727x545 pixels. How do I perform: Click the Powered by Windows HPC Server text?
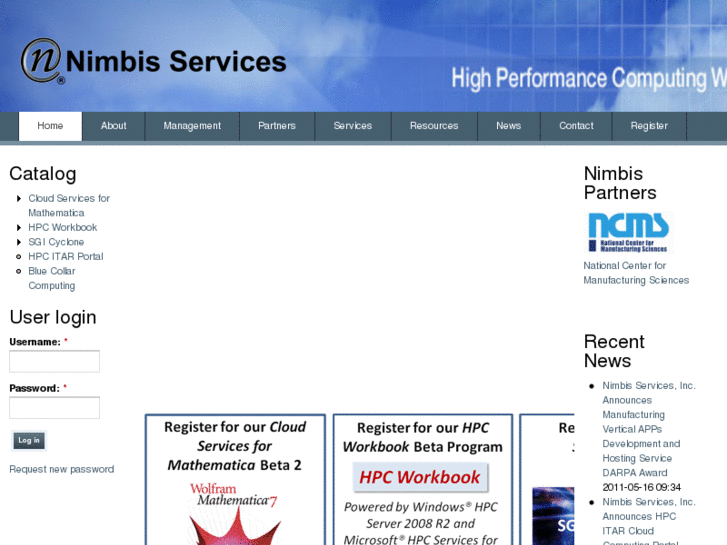[x=421, y=523]
